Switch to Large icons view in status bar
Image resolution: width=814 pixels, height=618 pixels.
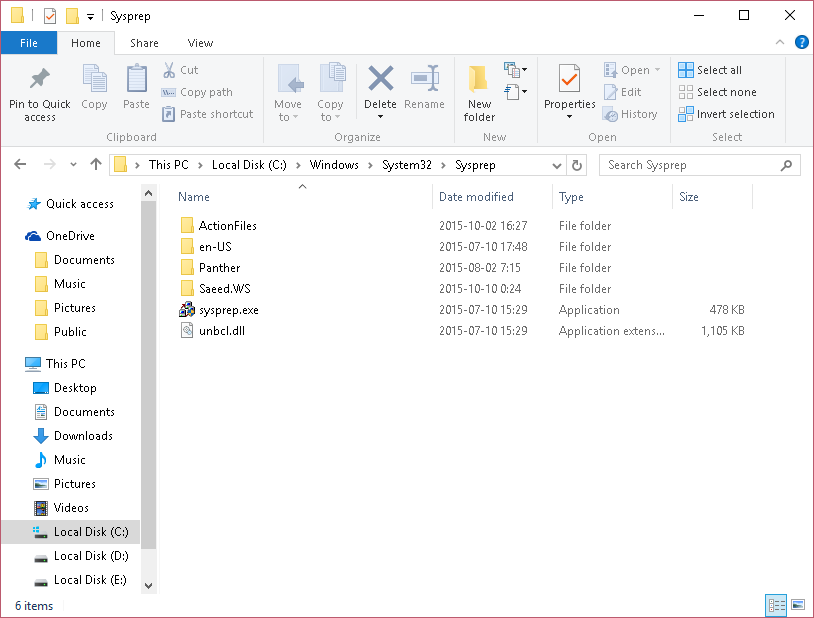click(798, 605)
